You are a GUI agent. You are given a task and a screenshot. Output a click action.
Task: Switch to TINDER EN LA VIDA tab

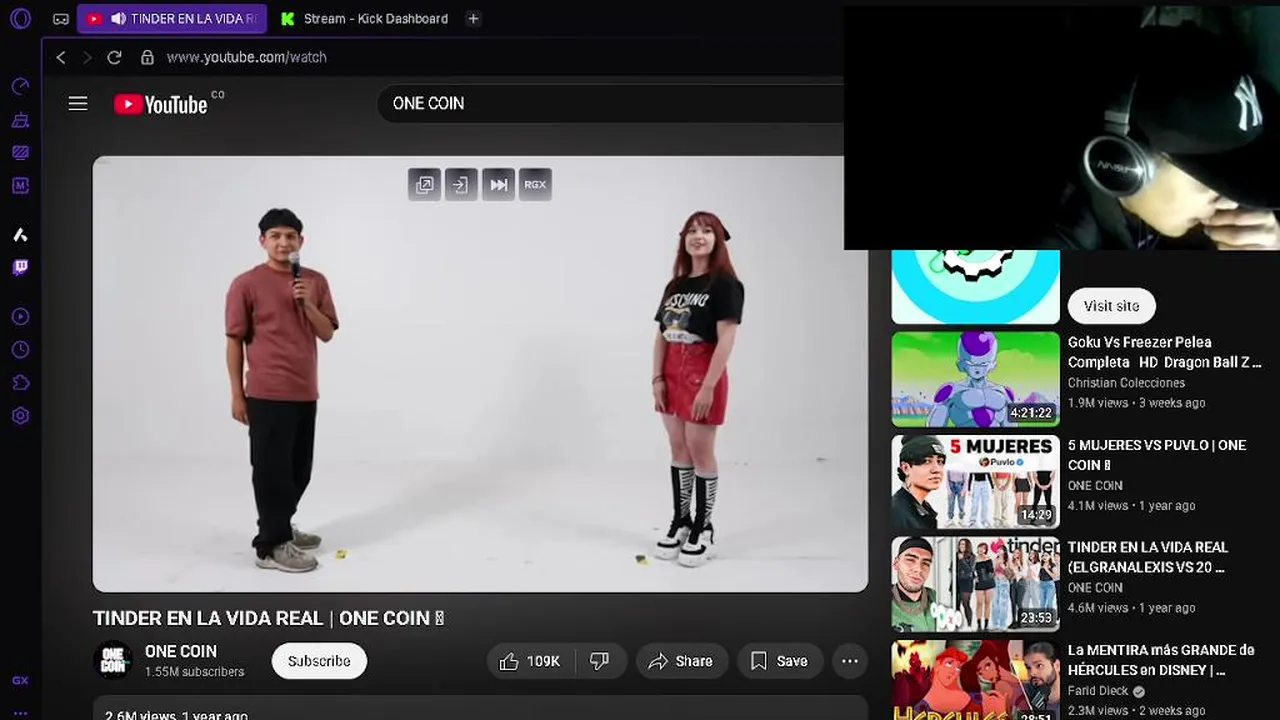(x=172, y=19)
